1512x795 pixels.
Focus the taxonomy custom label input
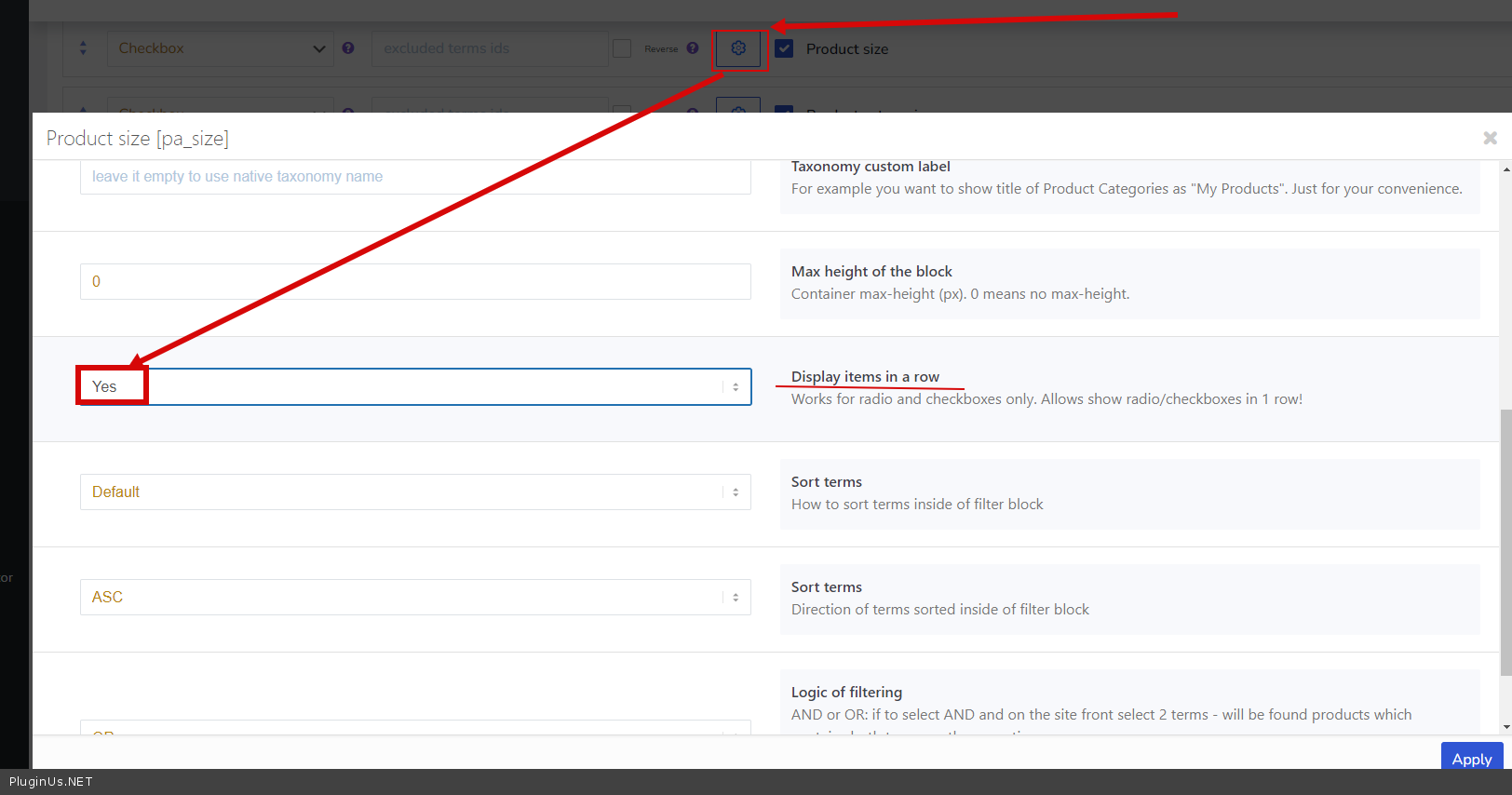pyautogui.click(x=415, y=177)
